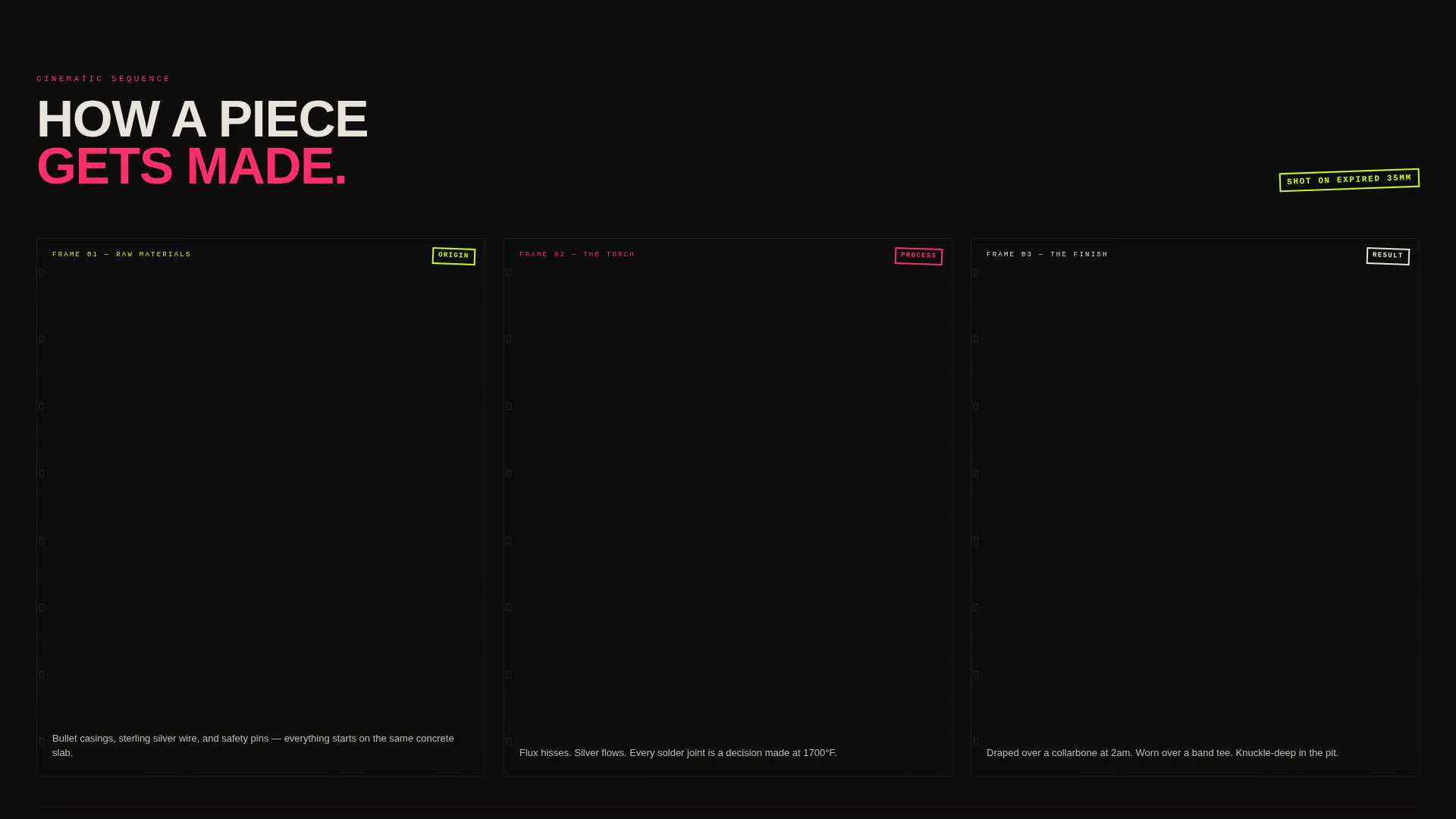Click the 'CINEMATIC SEQUENCE' eyebrow text
This screenshot has width=1456, height=819.
[x=103, y=79]
